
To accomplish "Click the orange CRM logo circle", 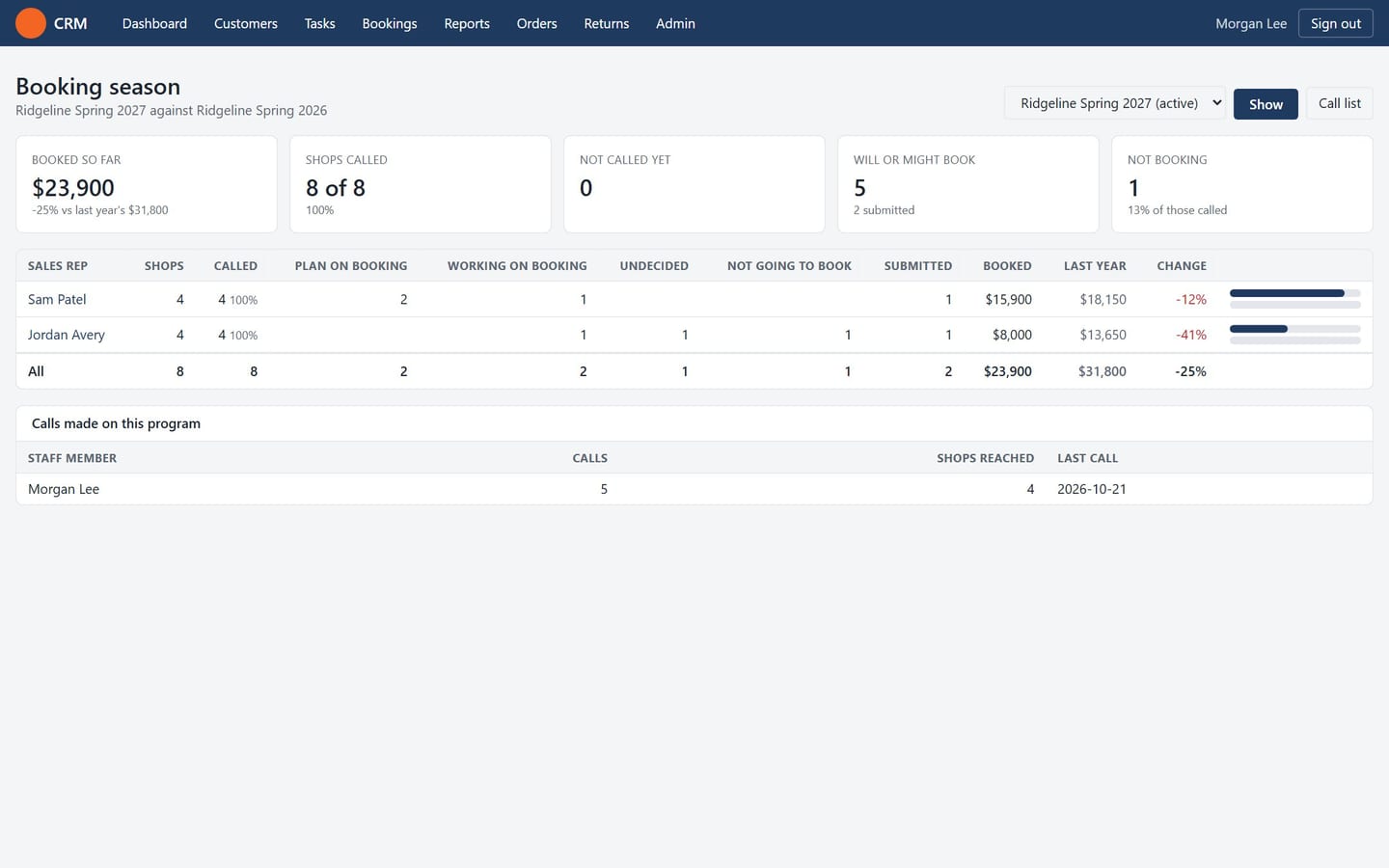I will 31,23.
